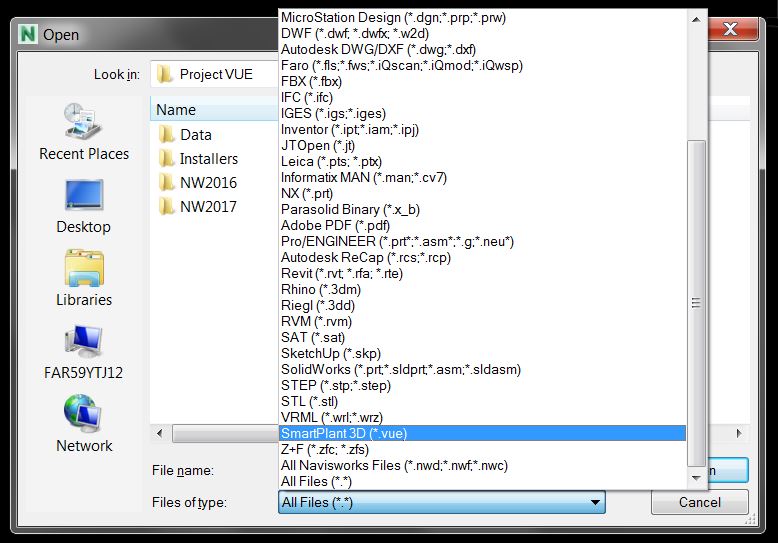Choose SAT (*.sat) entry
The width and height of the screenshot is (778, 543).
tap(482, 337)
